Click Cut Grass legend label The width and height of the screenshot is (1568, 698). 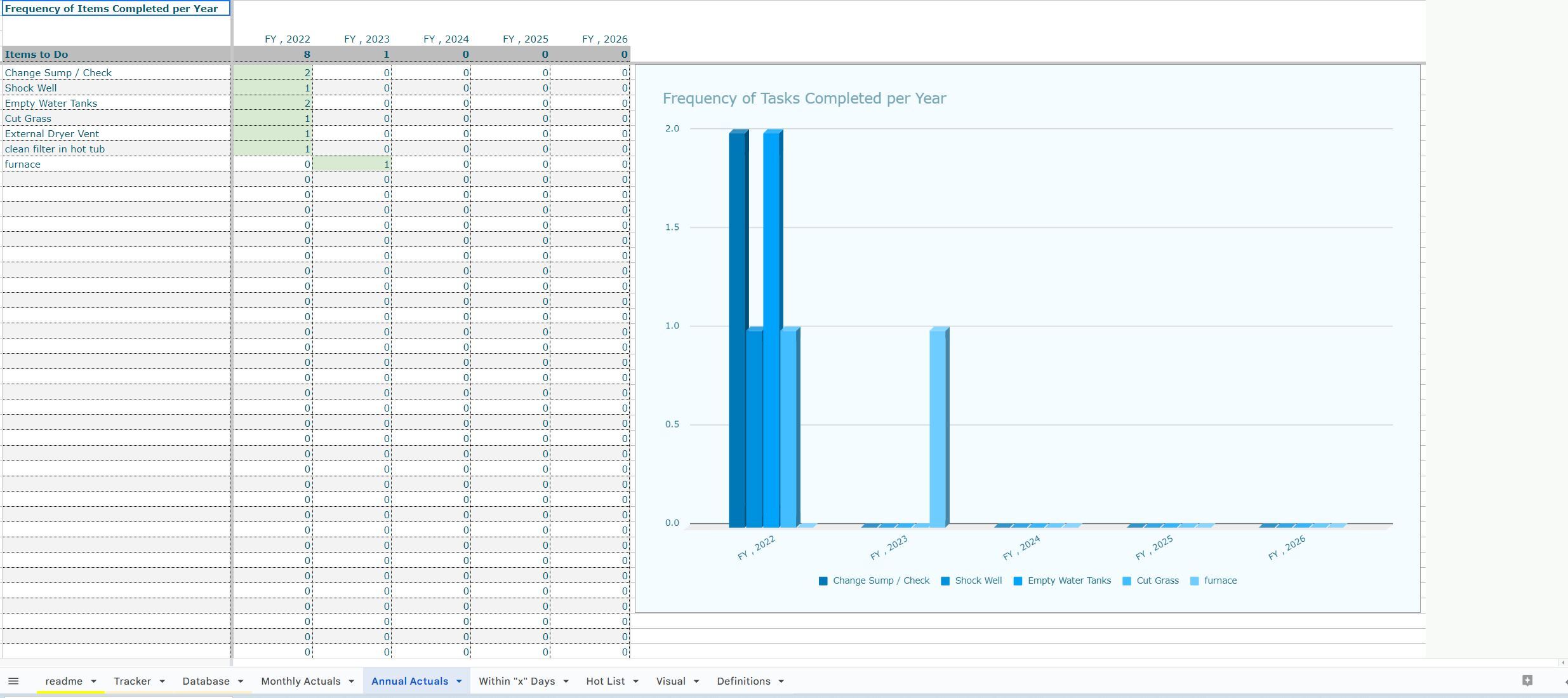tap(1157, 581)
